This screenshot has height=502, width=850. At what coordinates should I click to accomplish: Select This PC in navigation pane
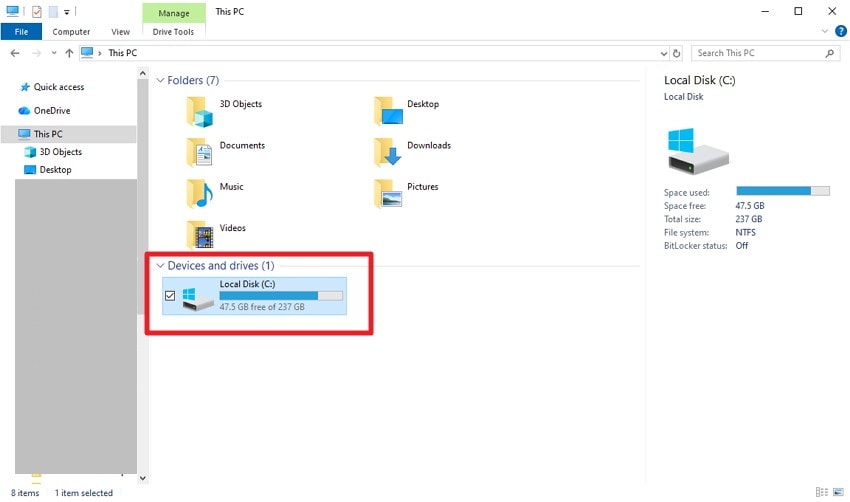pyautogui.click(x=69, y=134)
